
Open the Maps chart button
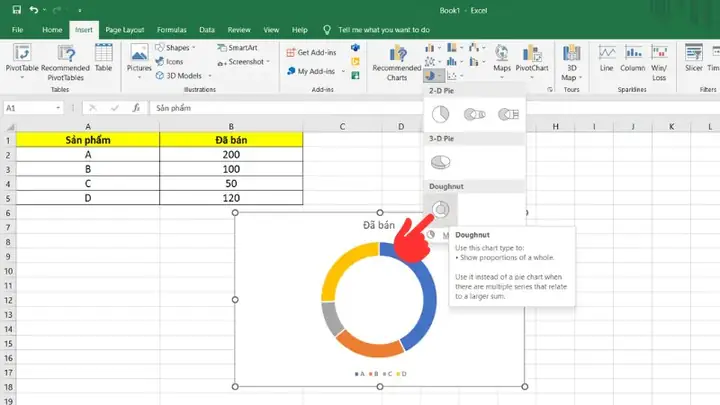[x=501, y=62]
